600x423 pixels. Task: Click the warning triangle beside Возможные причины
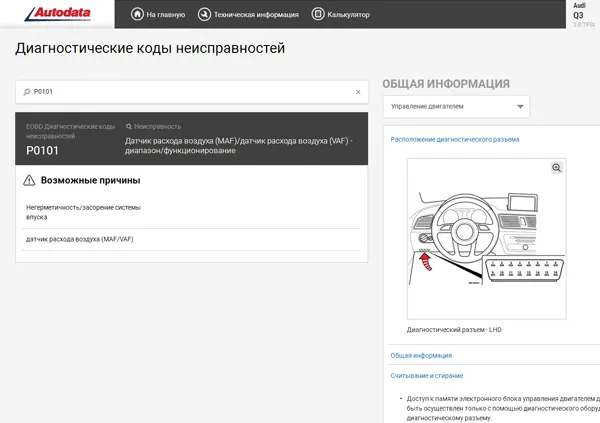(28, 181)
